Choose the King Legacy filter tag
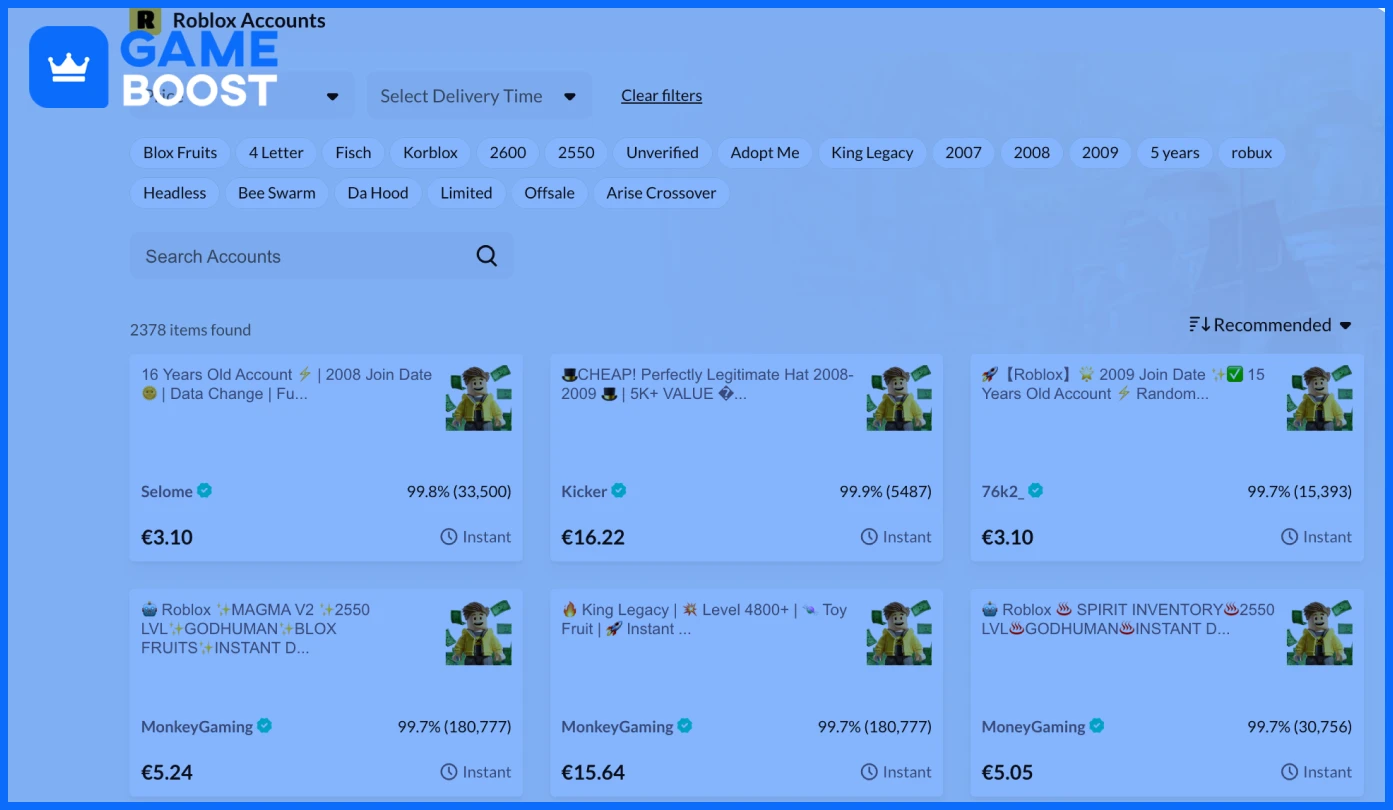The height and width of the screenshot is (810, 1393). tap(872, 153)
